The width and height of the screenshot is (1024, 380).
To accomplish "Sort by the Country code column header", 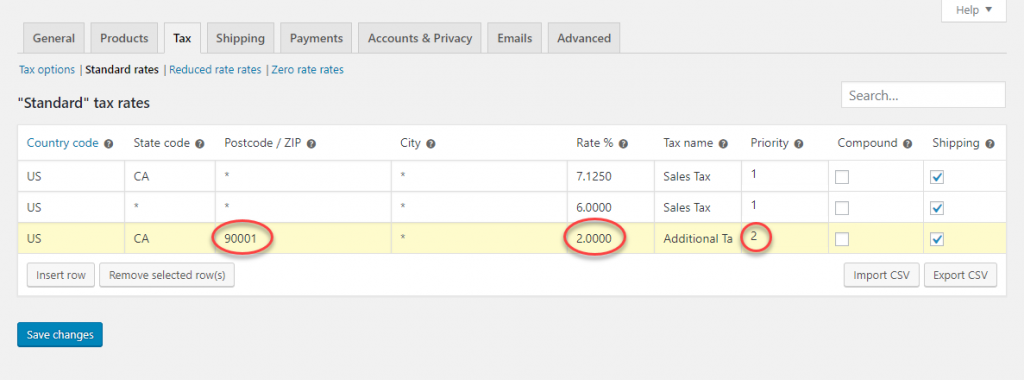I will click(x=63, y=143).
